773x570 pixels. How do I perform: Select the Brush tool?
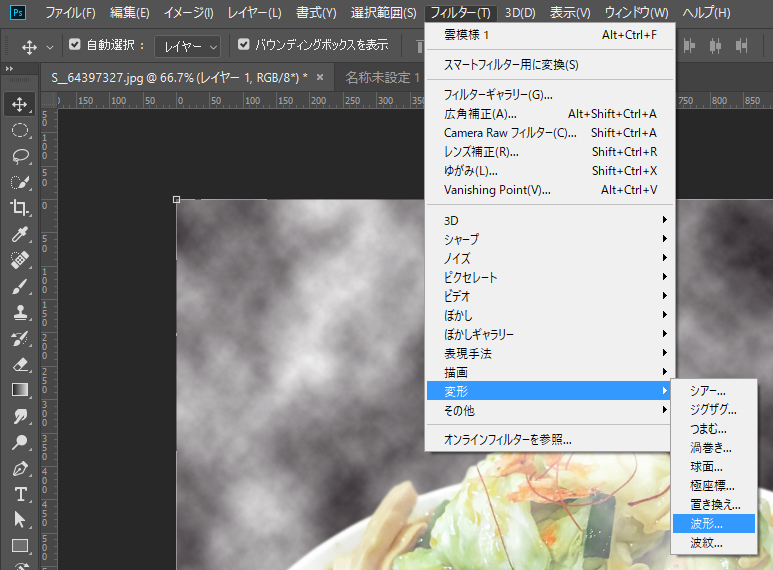[x=19, y=286]
